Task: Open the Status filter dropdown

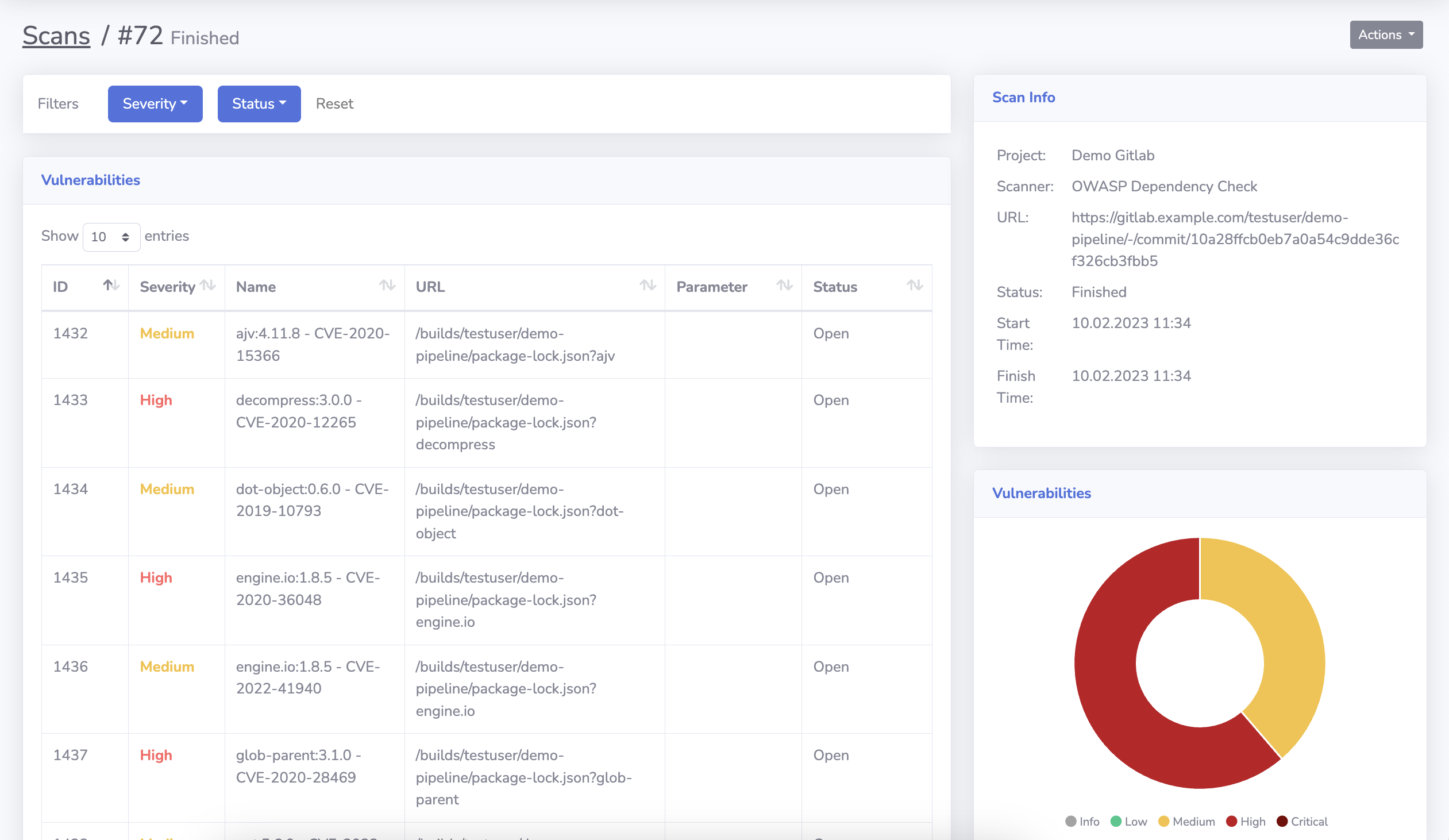Action: pyautogui.click(x=259, y=103)
